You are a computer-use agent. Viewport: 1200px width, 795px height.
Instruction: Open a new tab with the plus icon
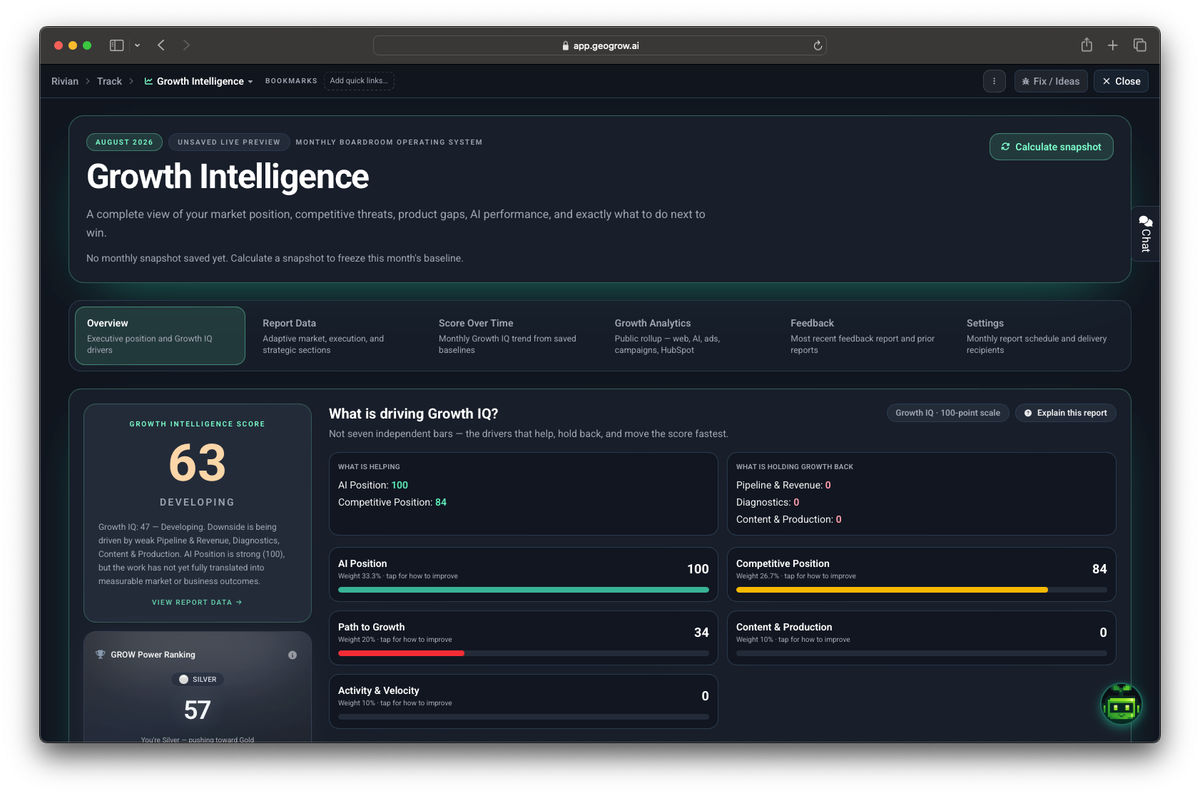pyautogui.click(x=1113, y=45)
